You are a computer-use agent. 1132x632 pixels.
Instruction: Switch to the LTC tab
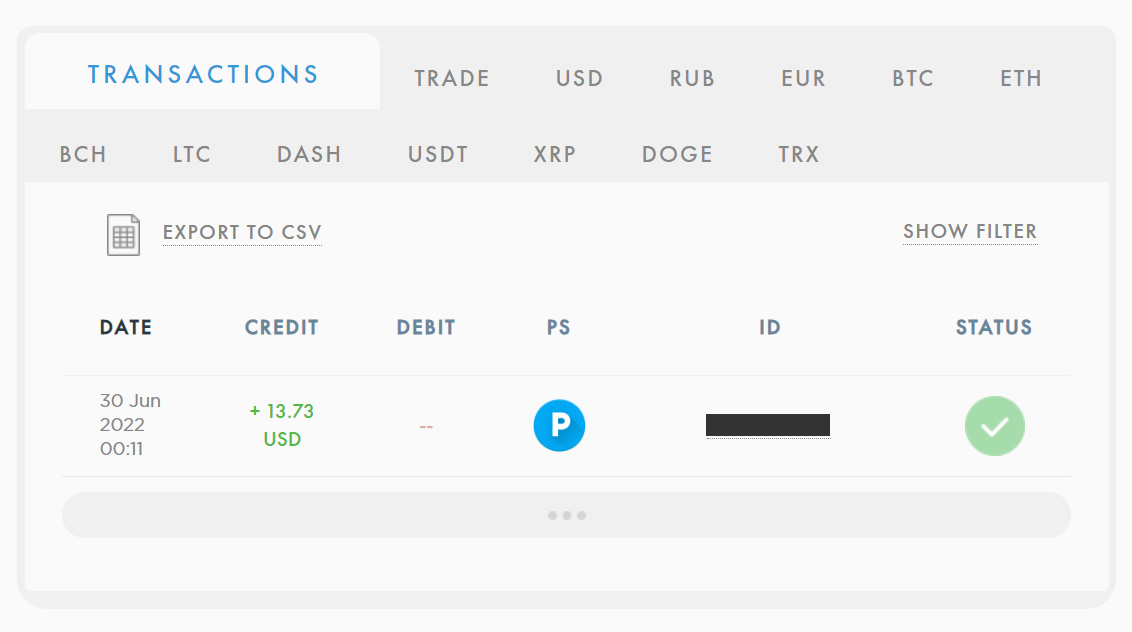pos(190,154)
